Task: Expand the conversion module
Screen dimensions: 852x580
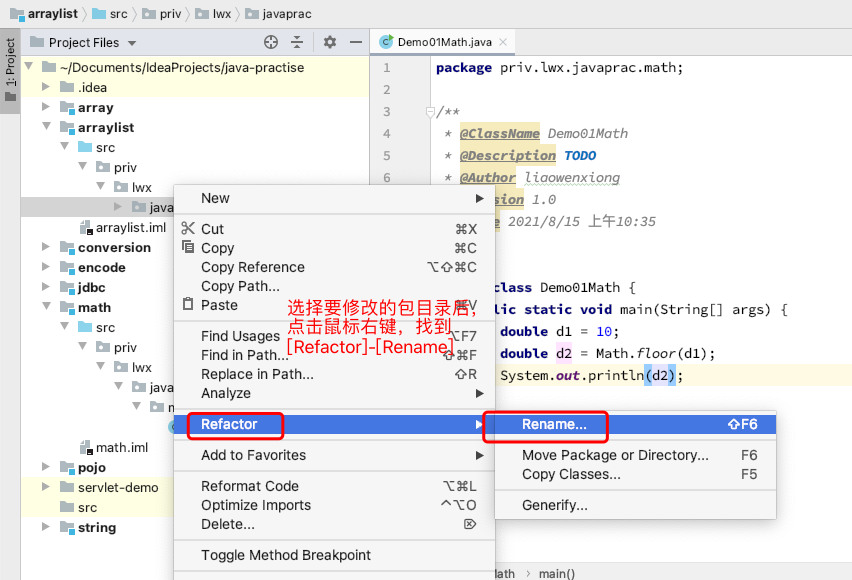Action: pos(46,247)
